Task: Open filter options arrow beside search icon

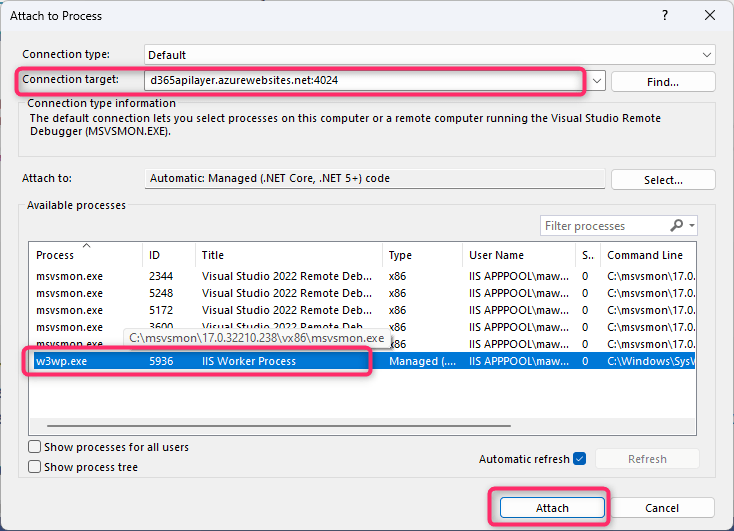Action: (692, 226)
